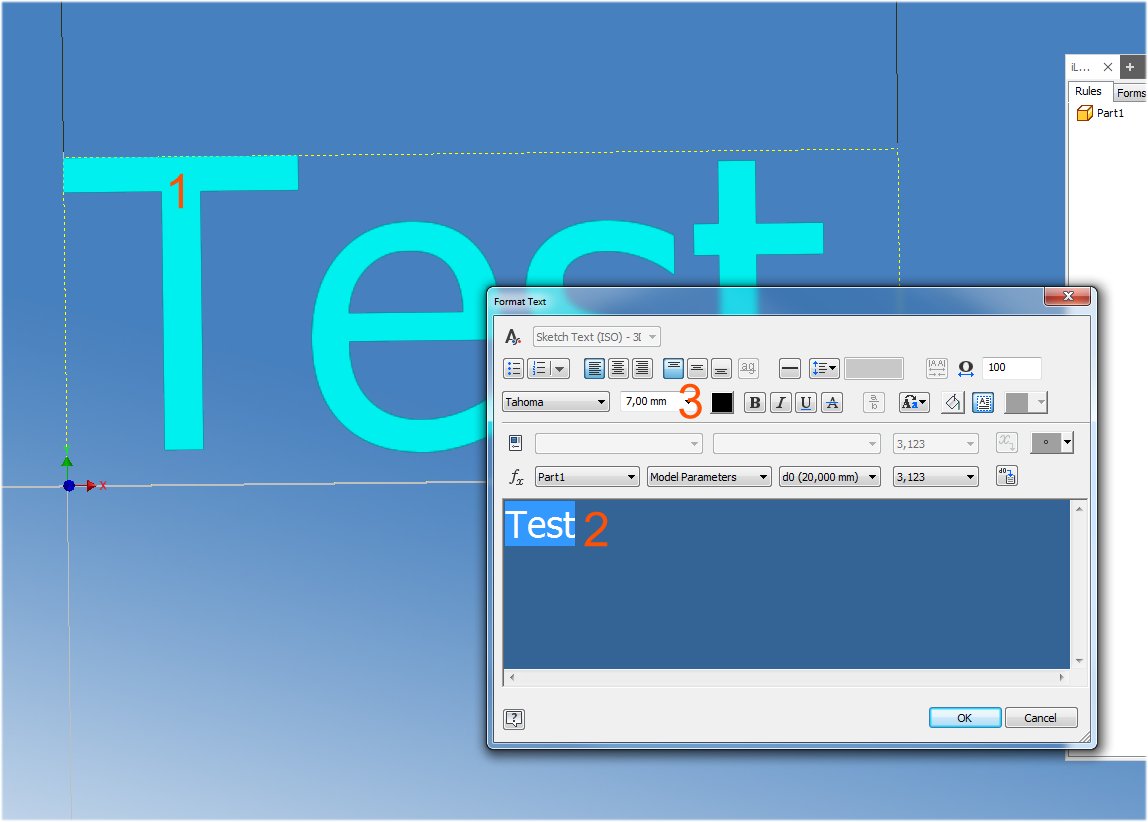Align the text to the left
Screen dimensions: 1148x822
pos(594,368)
